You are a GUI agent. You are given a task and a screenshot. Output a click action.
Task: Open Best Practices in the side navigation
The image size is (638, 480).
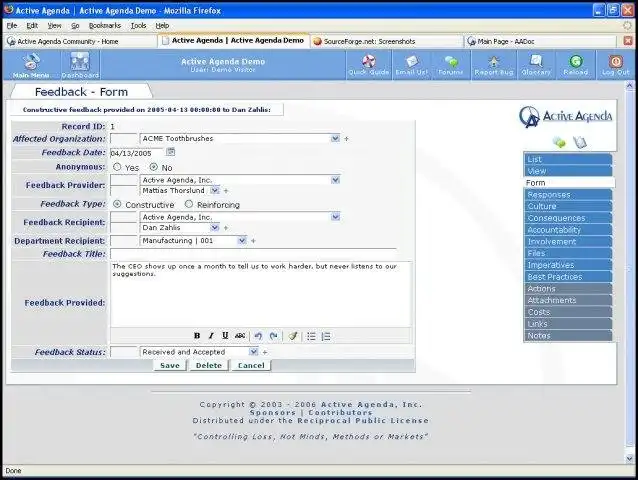click(x=568, y=277)
